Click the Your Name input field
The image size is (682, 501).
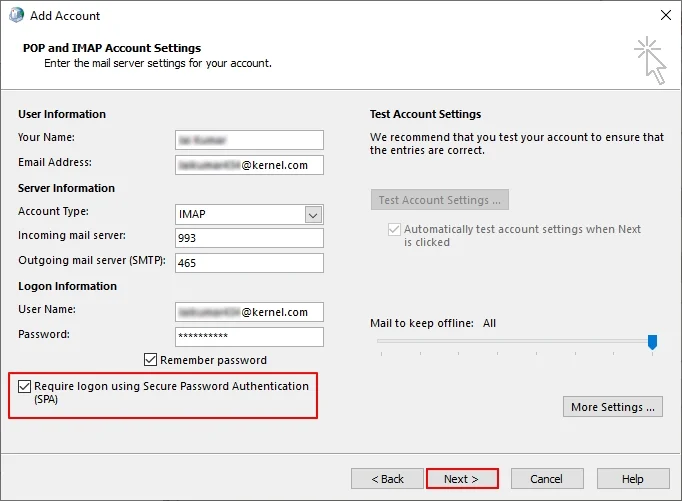(x=249, y=140)
